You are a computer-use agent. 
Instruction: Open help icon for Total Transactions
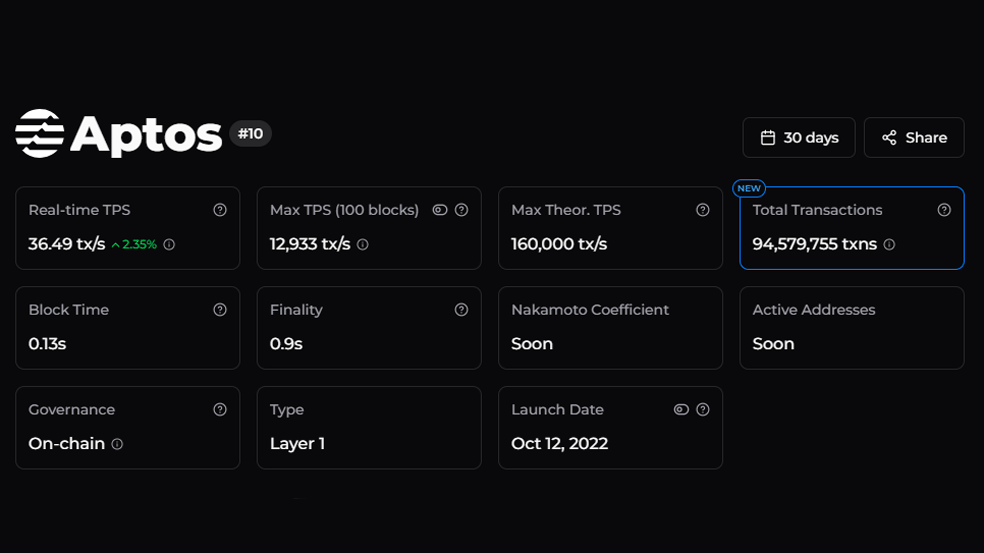coord(944,210)
